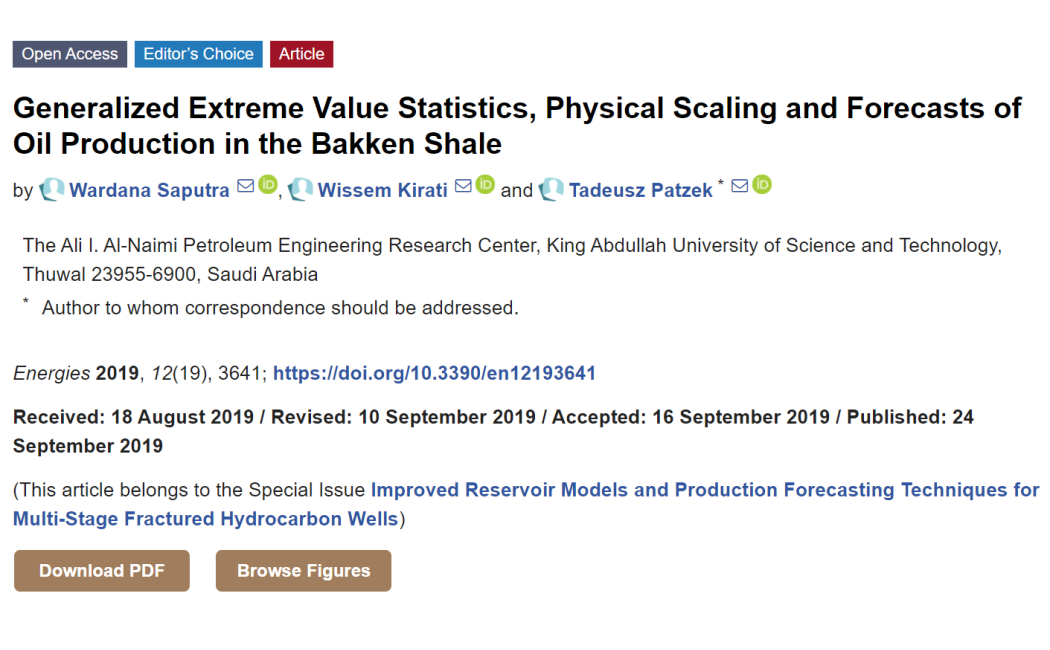Screen dimensions: 1050x650
Task: Open Tadeusz Patzek's ORCID iD icon
Action: coord(762,184)
